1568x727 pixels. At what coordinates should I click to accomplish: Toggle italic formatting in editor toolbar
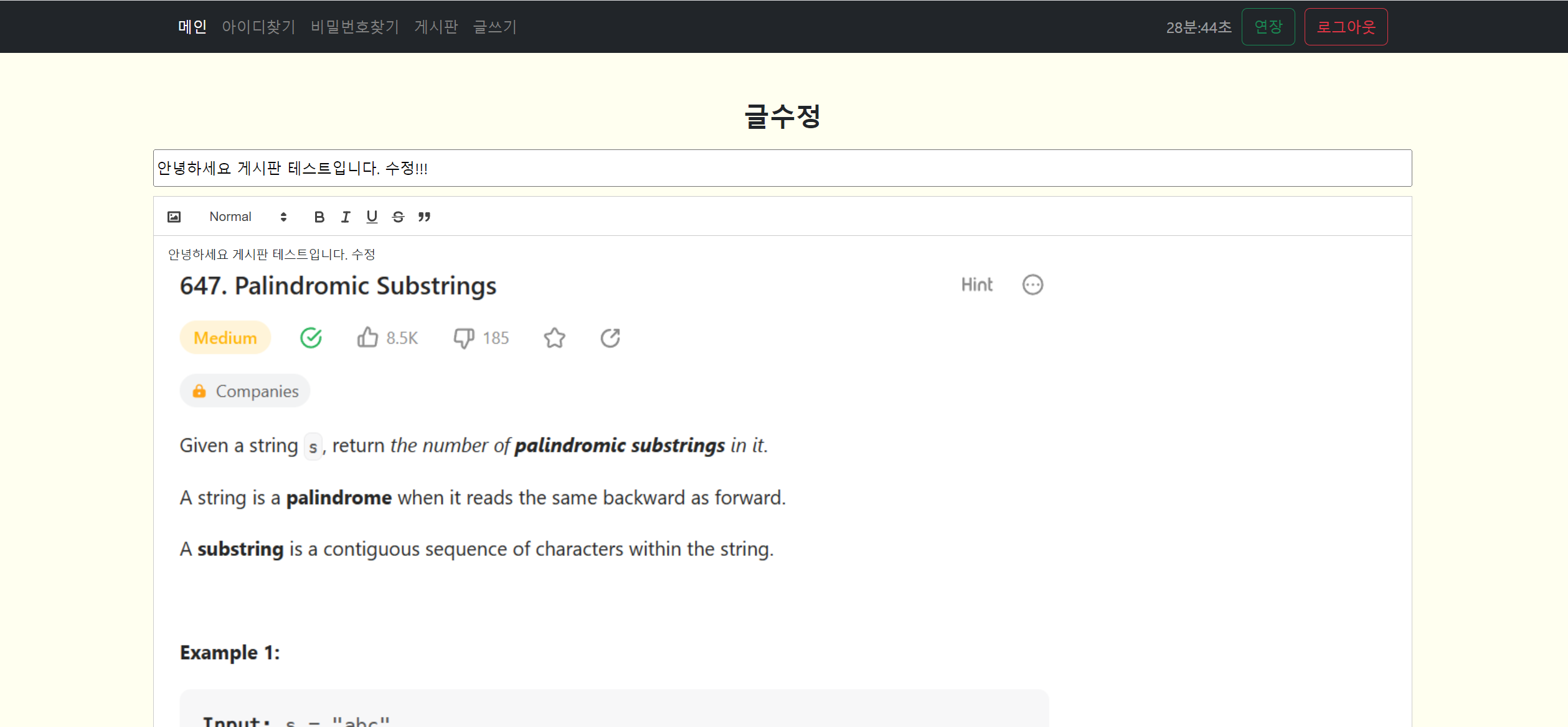[346, 217]
